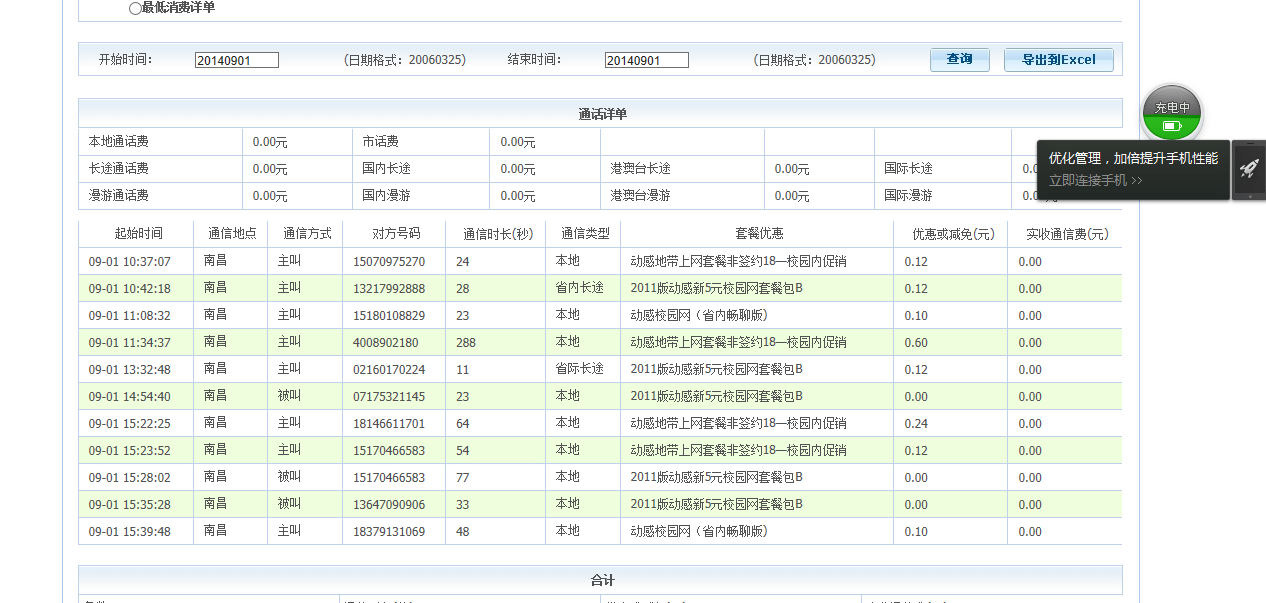Click the 实收通信费(元) column header

pos(1067,234)
